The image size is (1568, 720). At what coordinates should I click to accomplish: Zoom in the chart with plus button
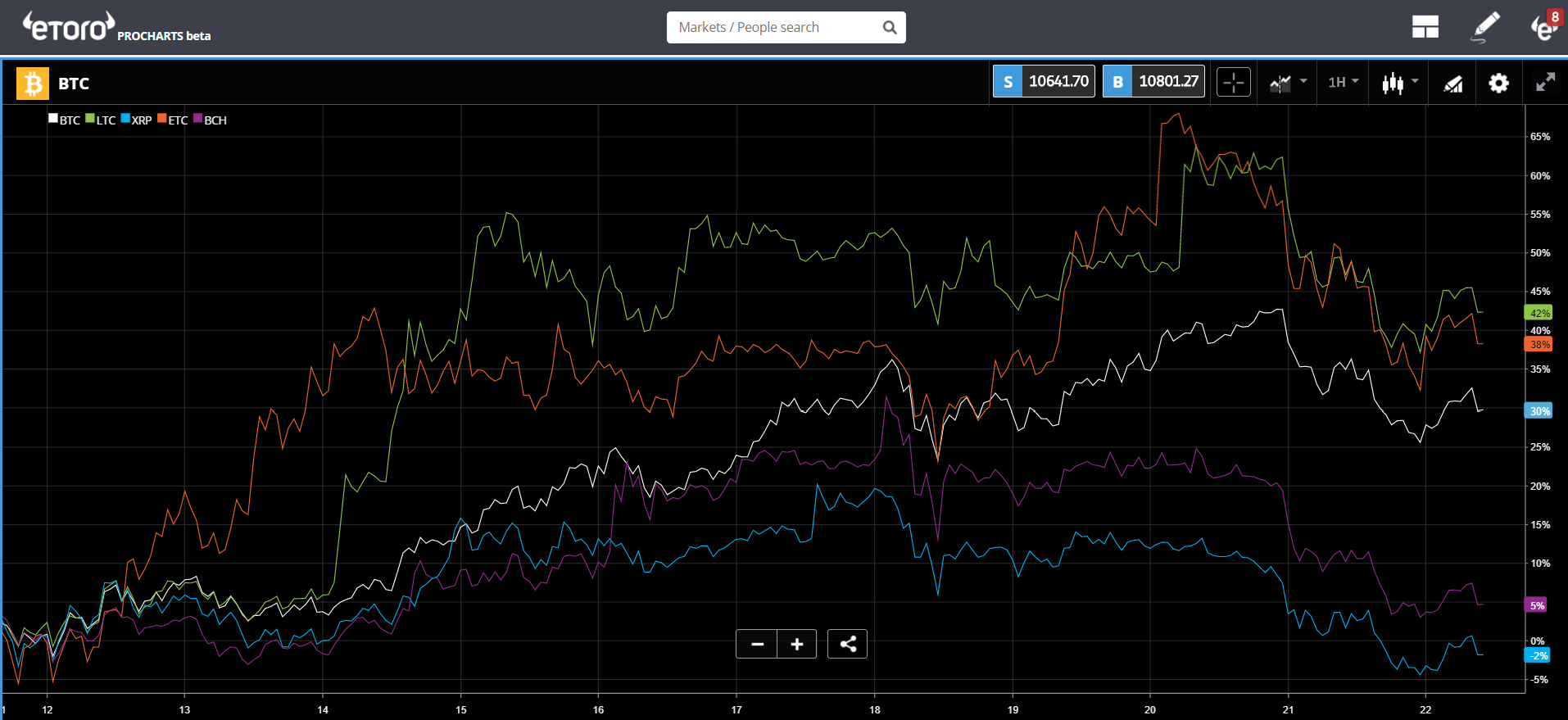[x=797, y=644]
